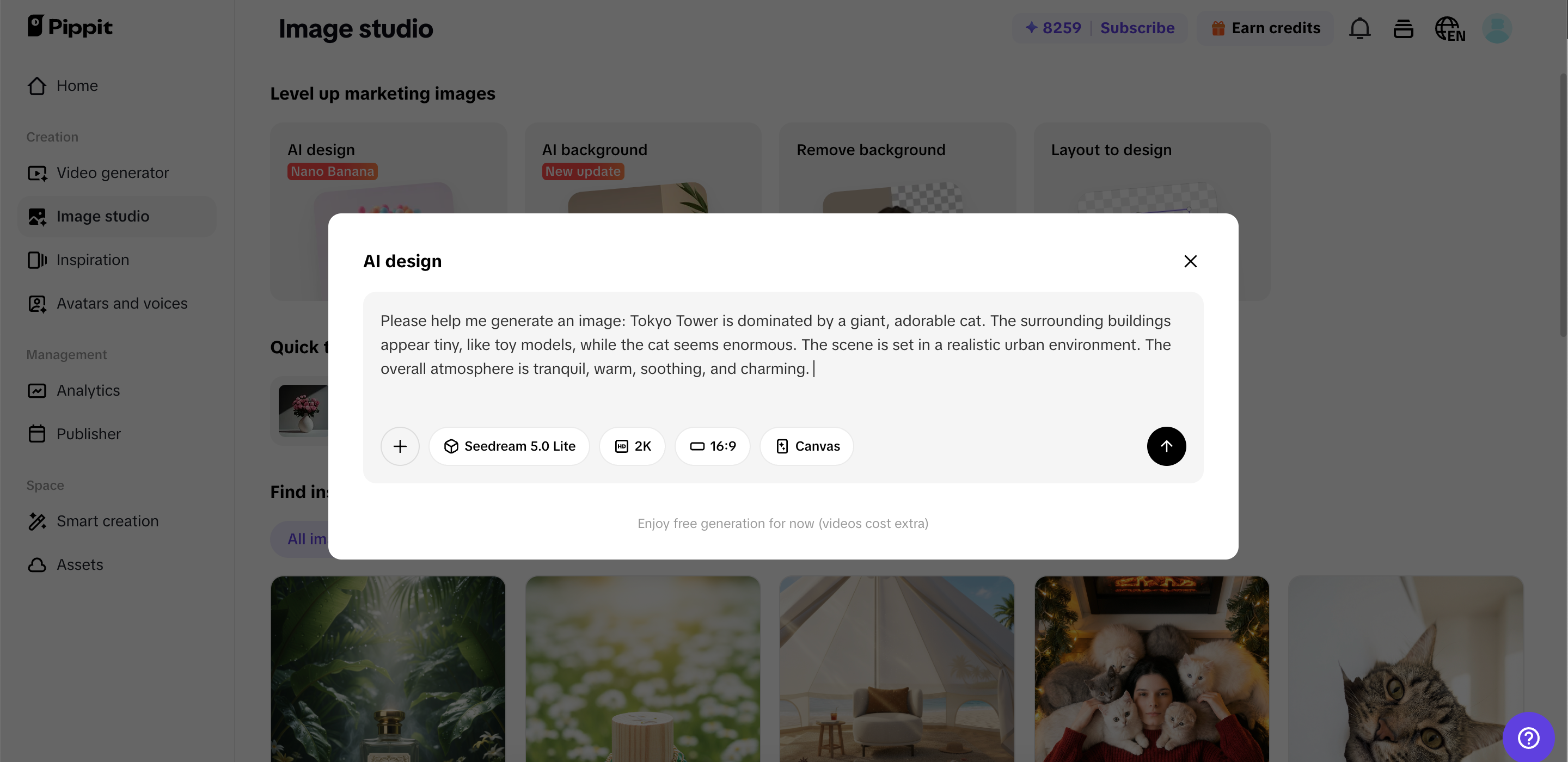Open the 2K resolution dropdown
Screen dimensions: 1568x762
(x=632, y=446)
